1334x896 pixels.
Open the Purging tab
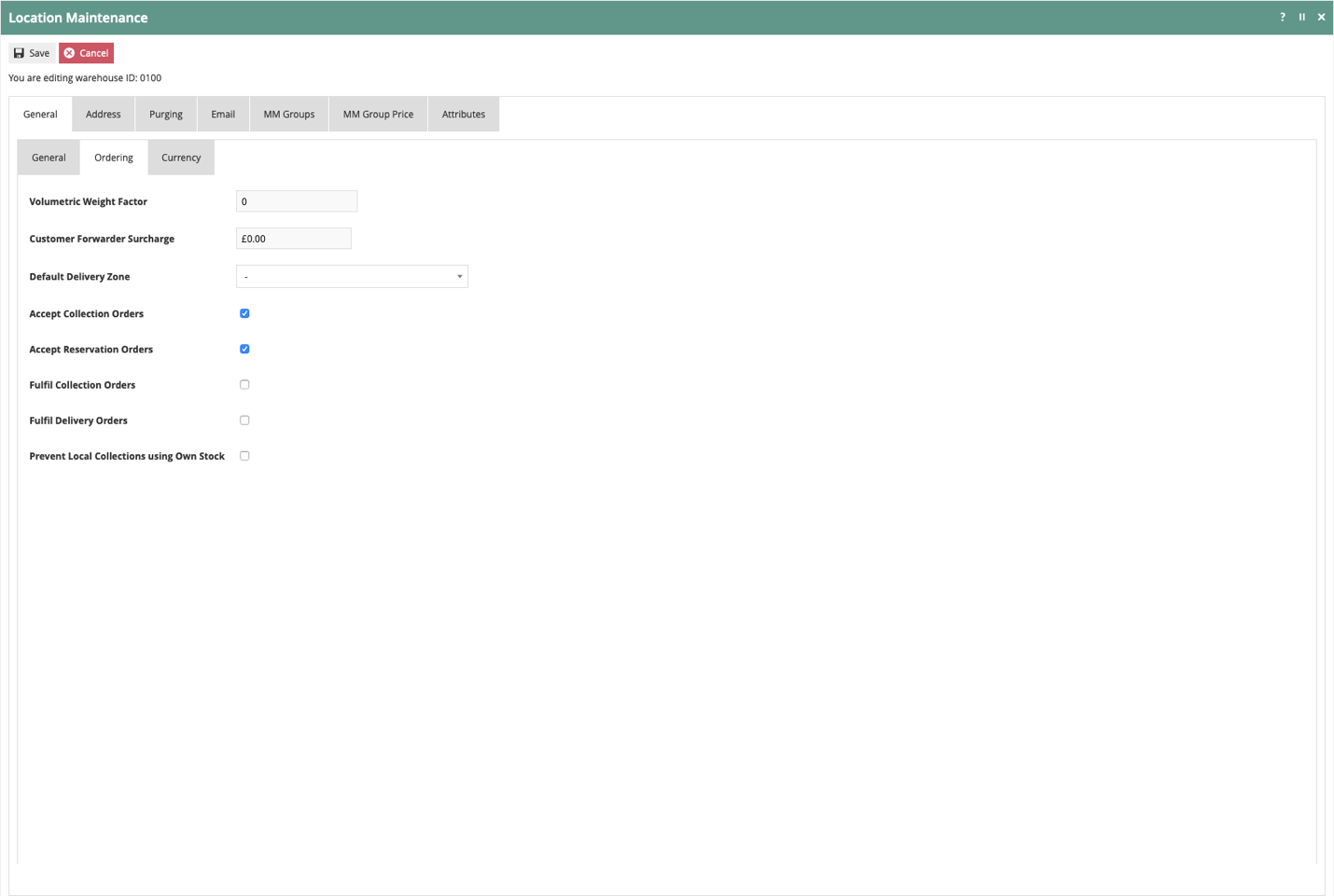pos(166,114)
